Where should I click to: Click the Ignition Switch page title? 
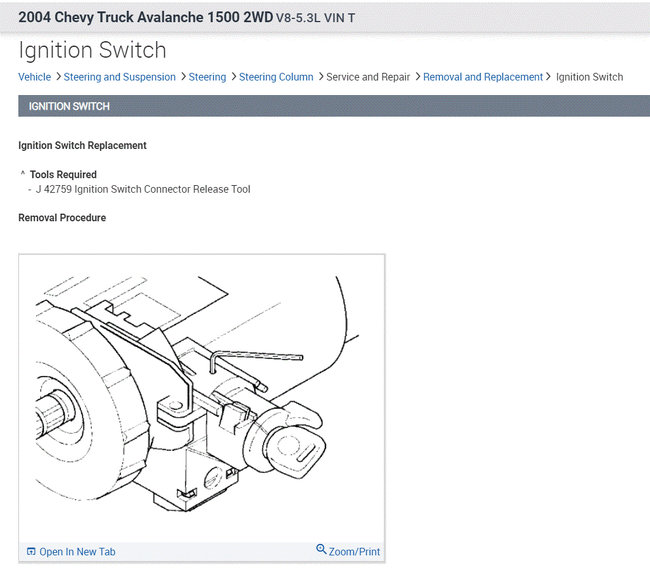[92, 50]
